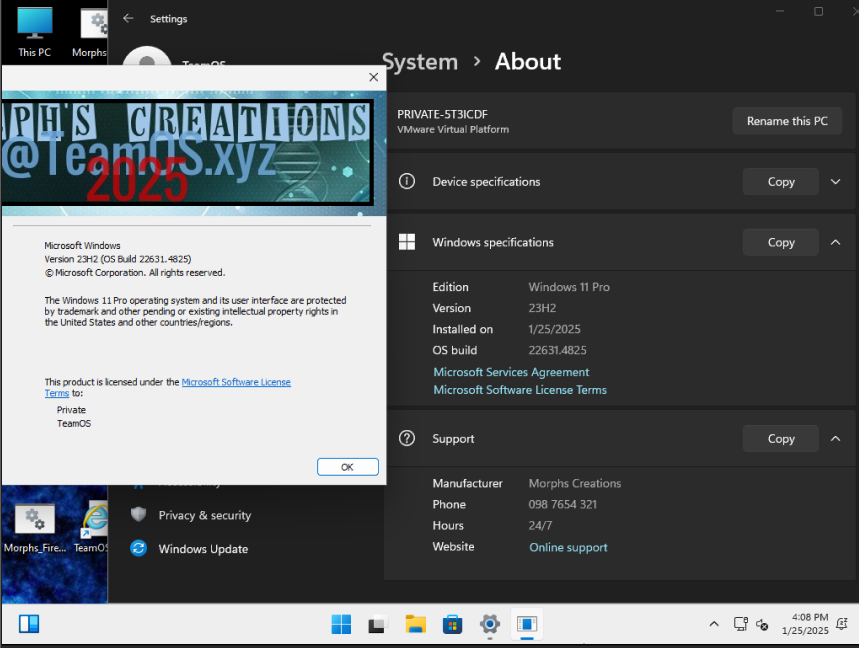Viewport: 859px width, 648px height.
Task: Open Microsoft Store from the taskbar
Action: click(x=453, y=624)
